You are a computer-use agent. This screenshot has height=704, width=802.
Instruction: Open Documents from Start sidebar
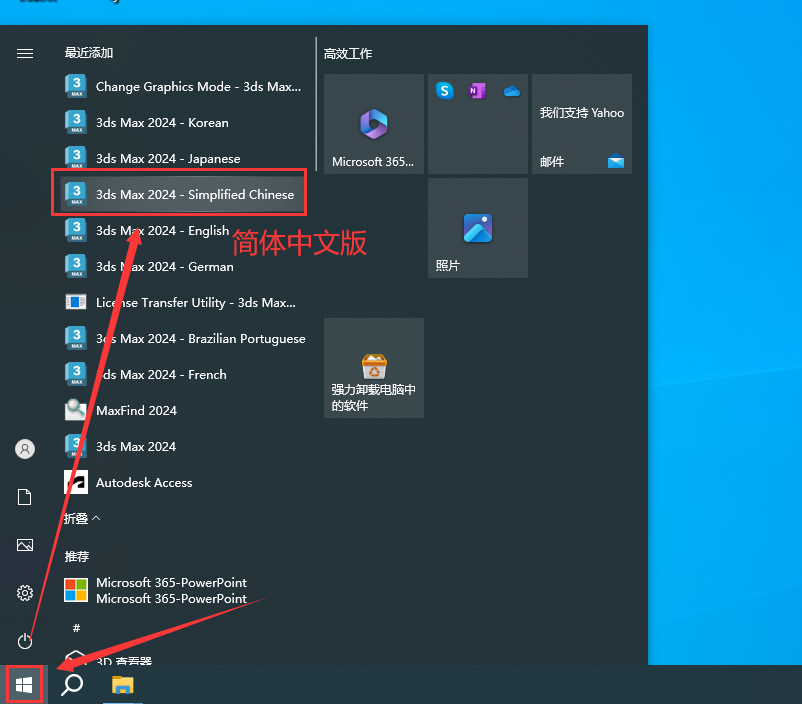25,497
